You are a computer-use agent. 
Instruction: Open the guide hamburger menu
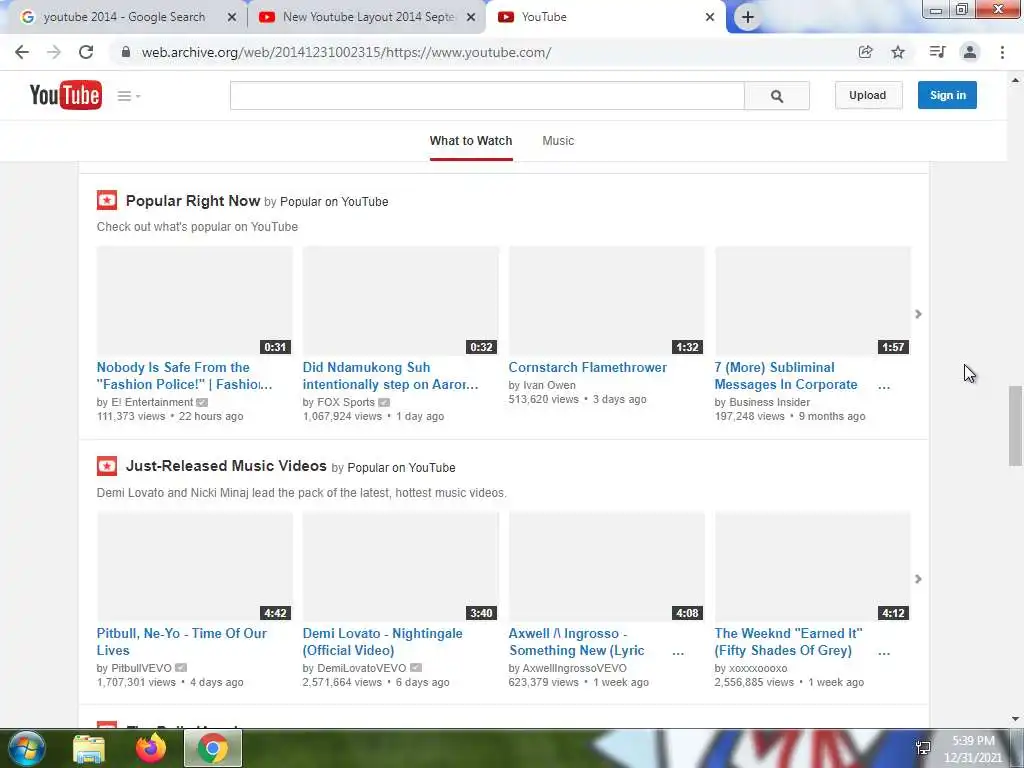tap(128, 96)
